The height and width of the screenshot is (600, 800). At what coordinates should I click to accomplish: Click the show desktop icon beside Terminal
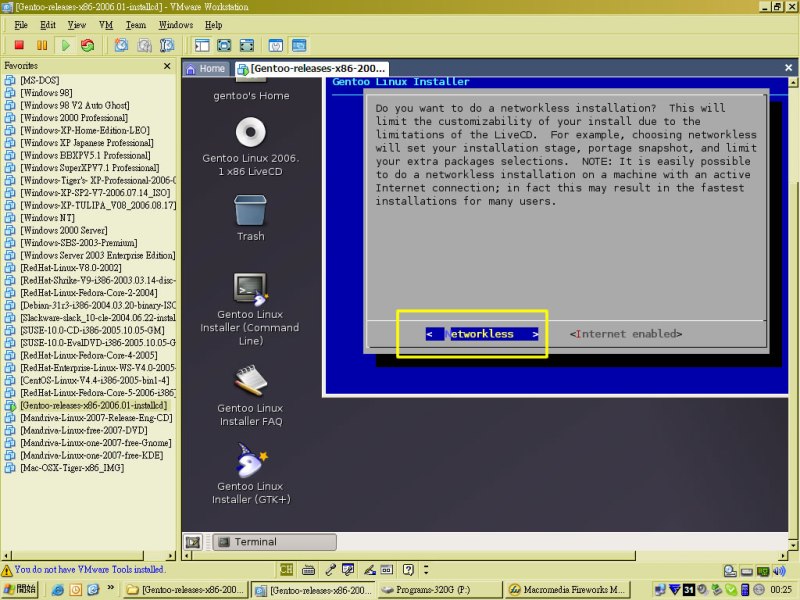193,542
